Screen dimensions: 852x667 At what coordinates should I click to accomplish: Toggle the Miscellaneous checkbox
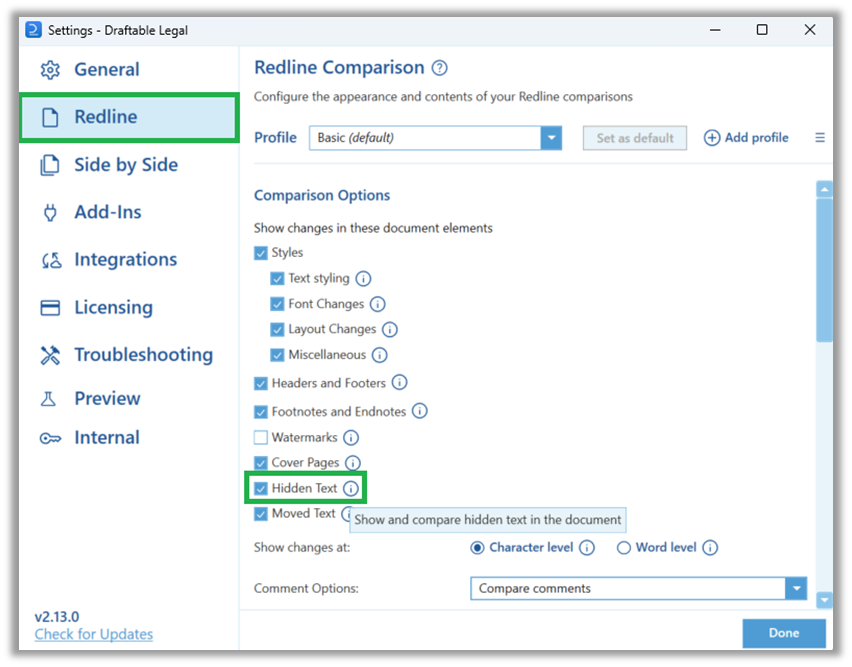click(x=277, y=355)
